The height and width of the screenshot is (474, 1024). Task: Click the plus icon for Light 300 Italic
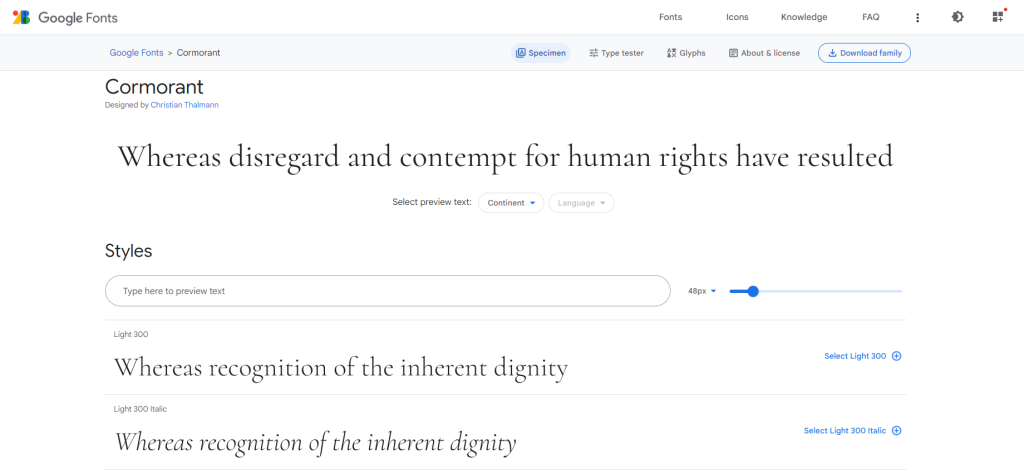897,430
